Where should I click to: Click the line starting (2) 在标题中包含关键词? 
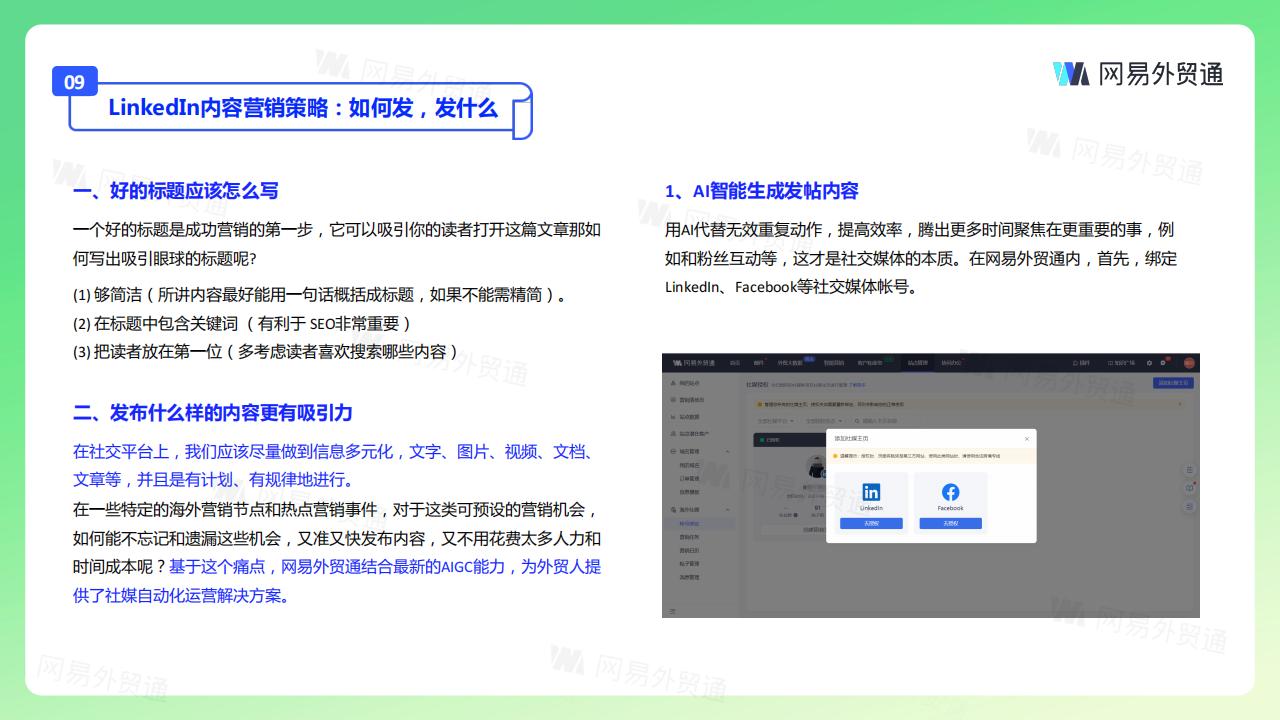(x=243, y=323)
